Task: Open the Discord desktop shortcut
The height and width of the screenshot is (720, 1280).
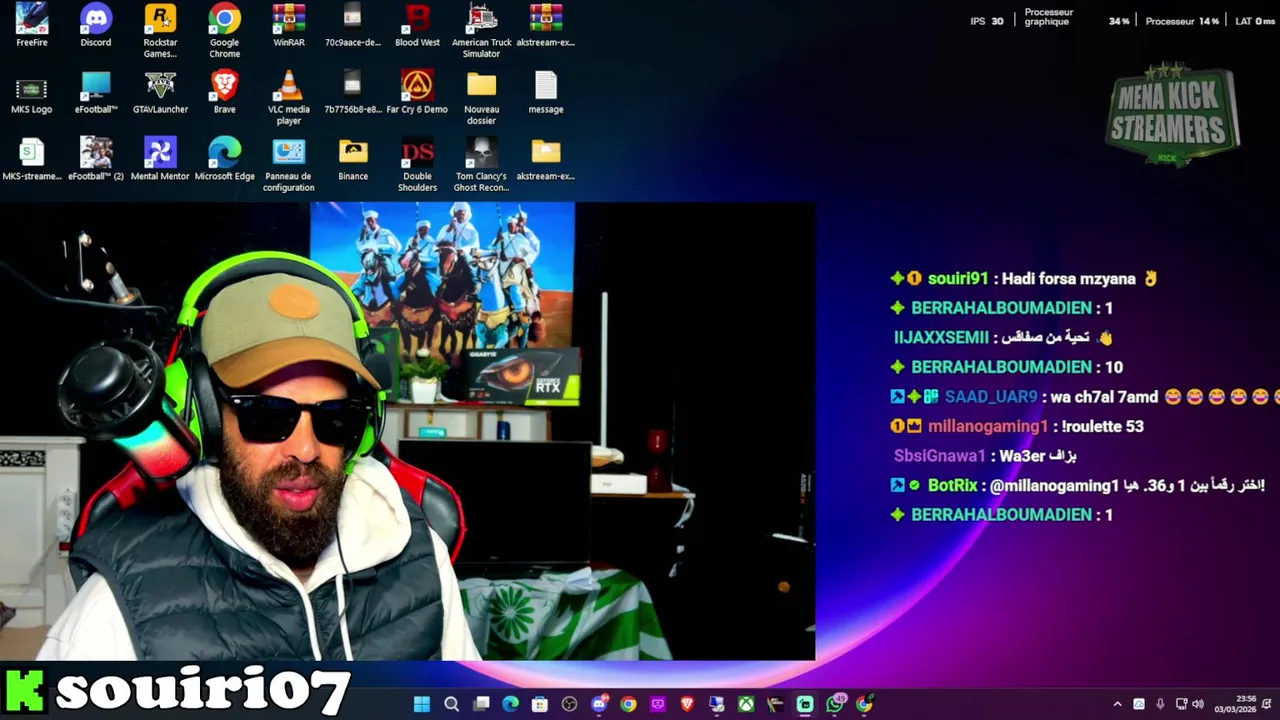Action: (x=96, y=26)
